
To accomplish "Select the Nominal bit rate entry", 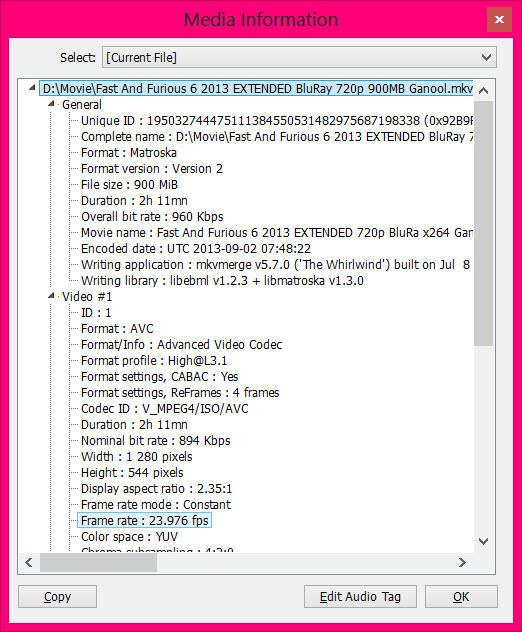I will click(x=156, y=441).
